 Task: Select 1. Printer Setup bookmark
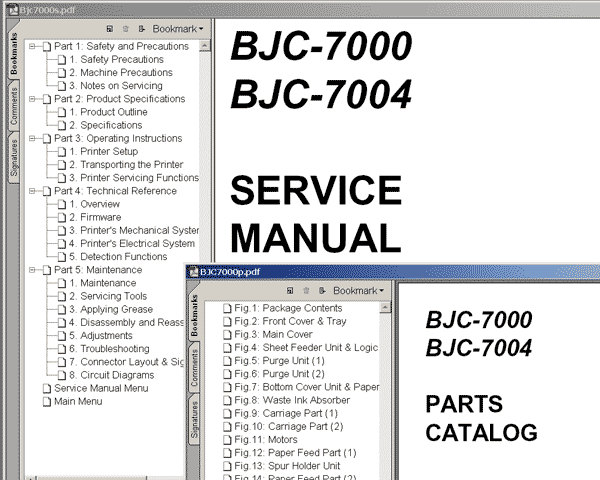104,151
